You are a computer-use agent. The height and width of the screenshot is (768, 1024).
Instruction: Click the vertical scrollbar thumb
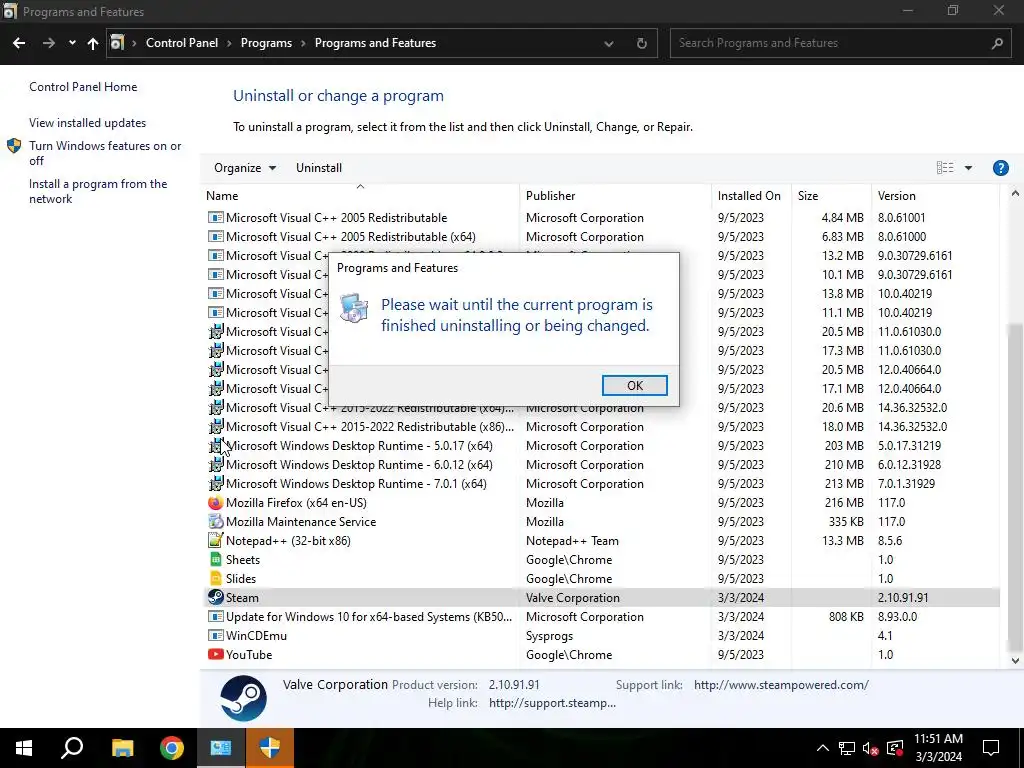point(1015,487)
